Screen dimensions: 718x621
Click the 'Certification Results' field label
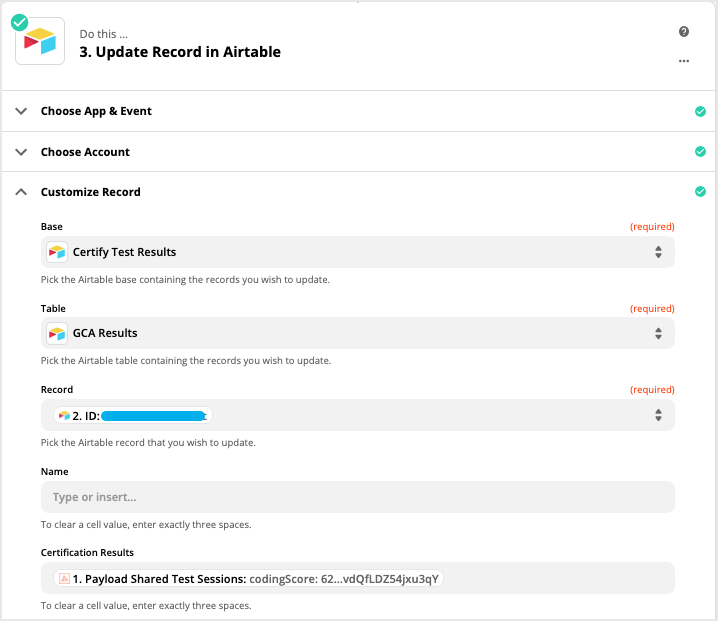coord(87,553)
